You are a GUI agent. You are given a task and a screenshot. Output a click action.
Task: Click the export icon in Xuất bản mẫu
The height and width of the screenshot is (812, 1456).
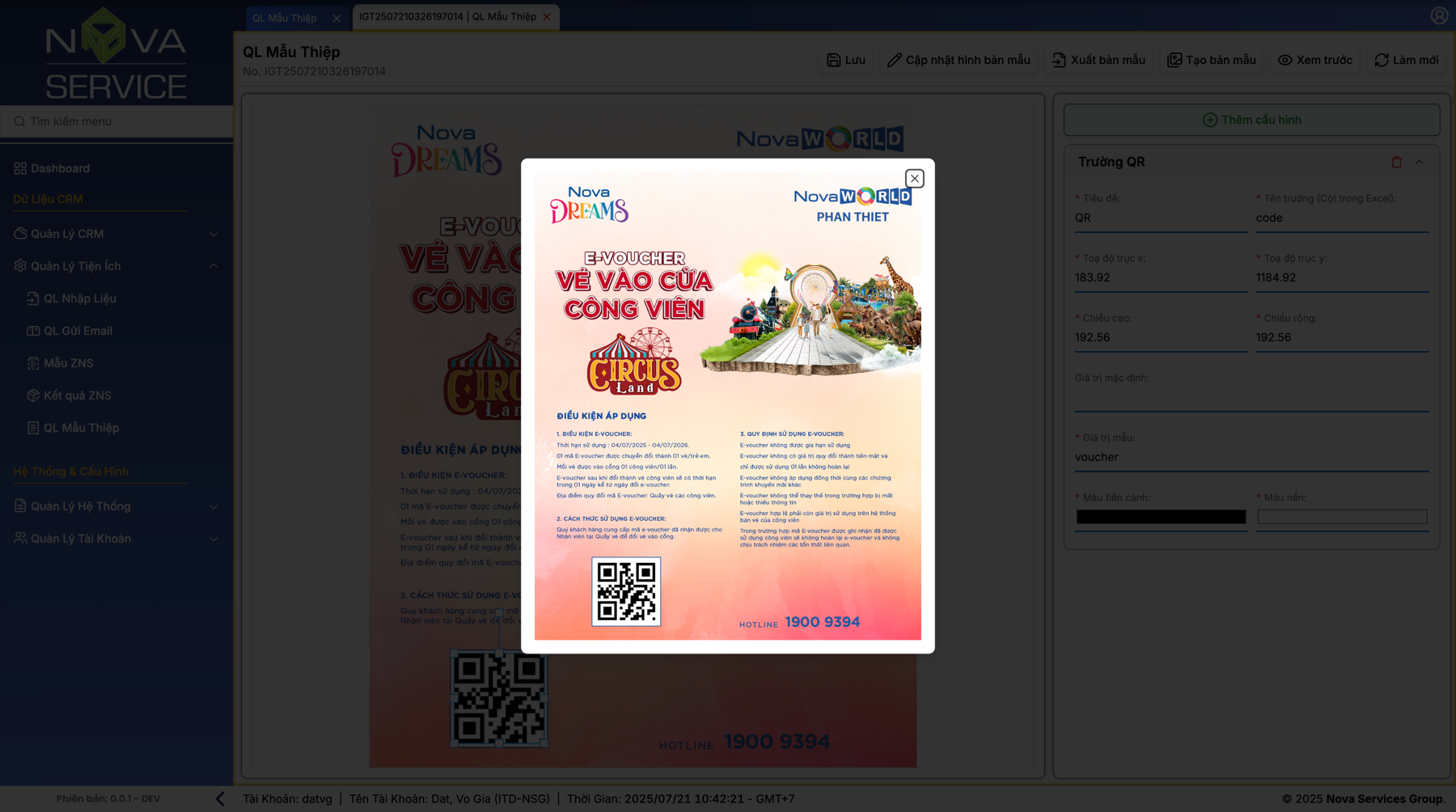(x=1059, y=60)
